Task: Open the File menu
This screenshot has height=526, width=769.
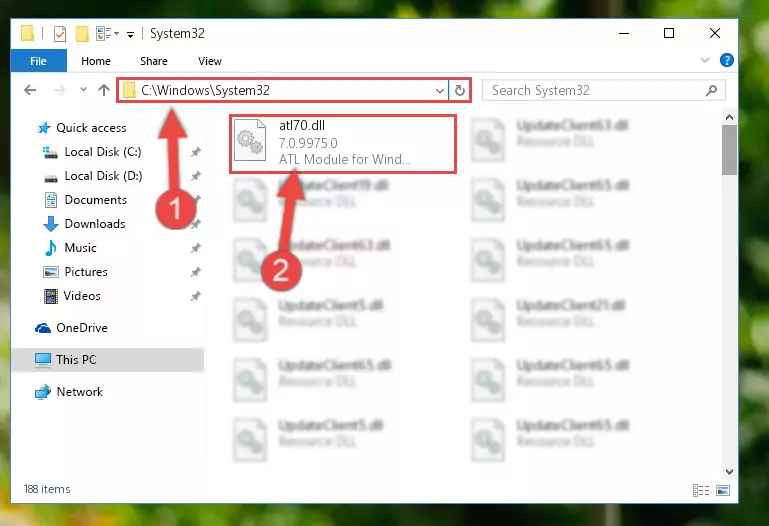Action: tap(38, 61)
